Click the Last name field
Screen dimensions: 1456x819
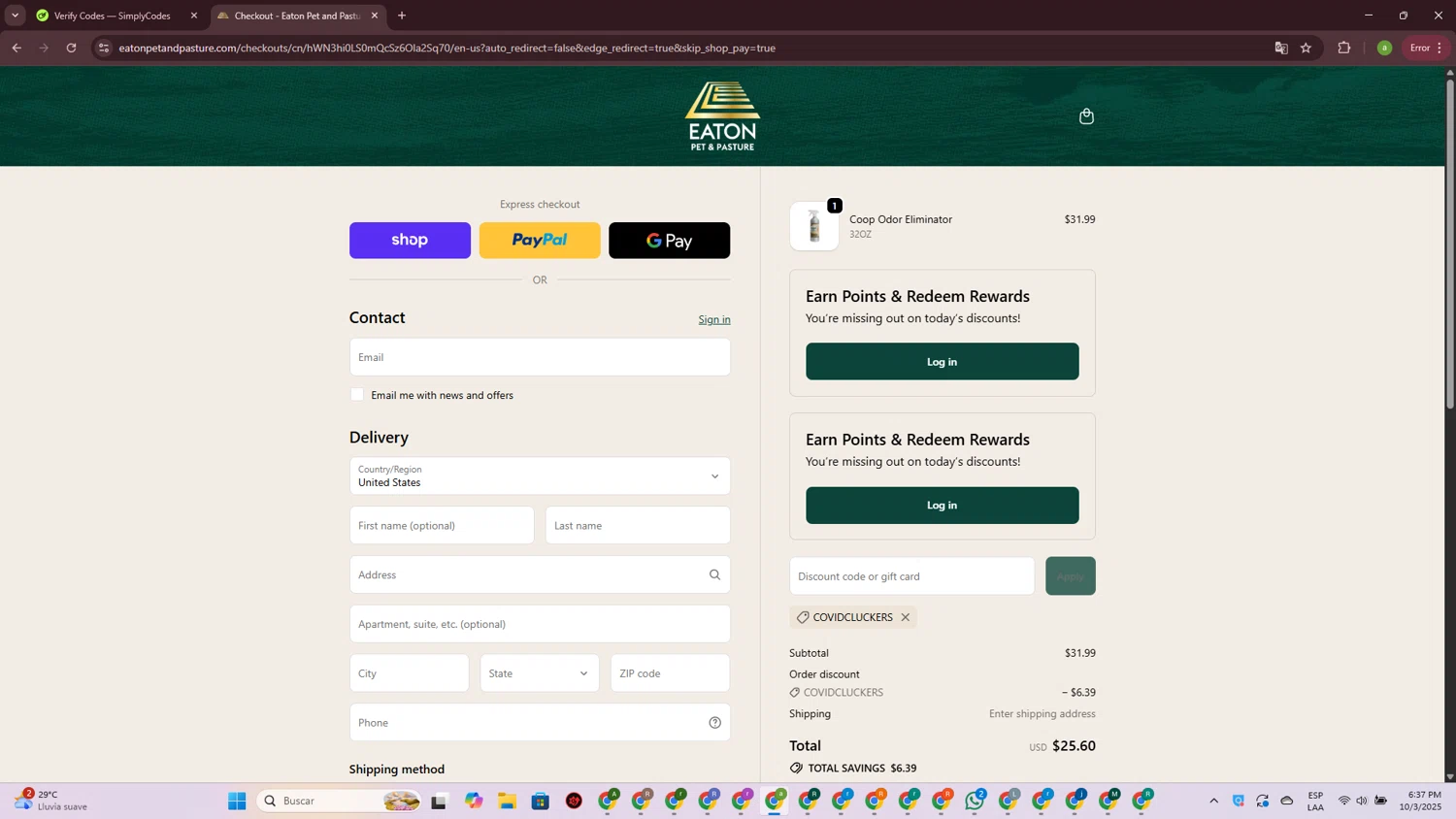click(x=638, y=526)
